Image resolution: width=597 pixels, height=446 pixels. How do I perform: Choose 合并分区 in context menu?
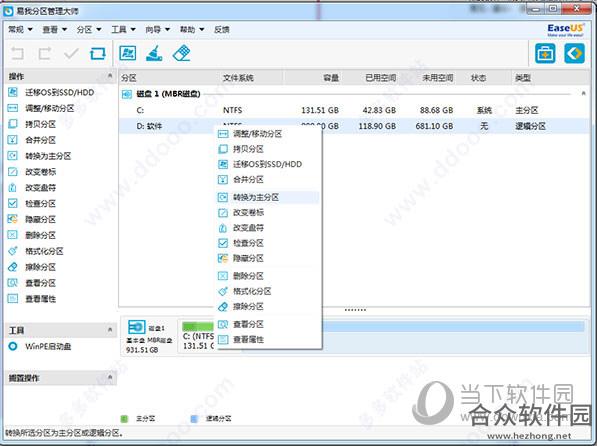tap(268, 179)
